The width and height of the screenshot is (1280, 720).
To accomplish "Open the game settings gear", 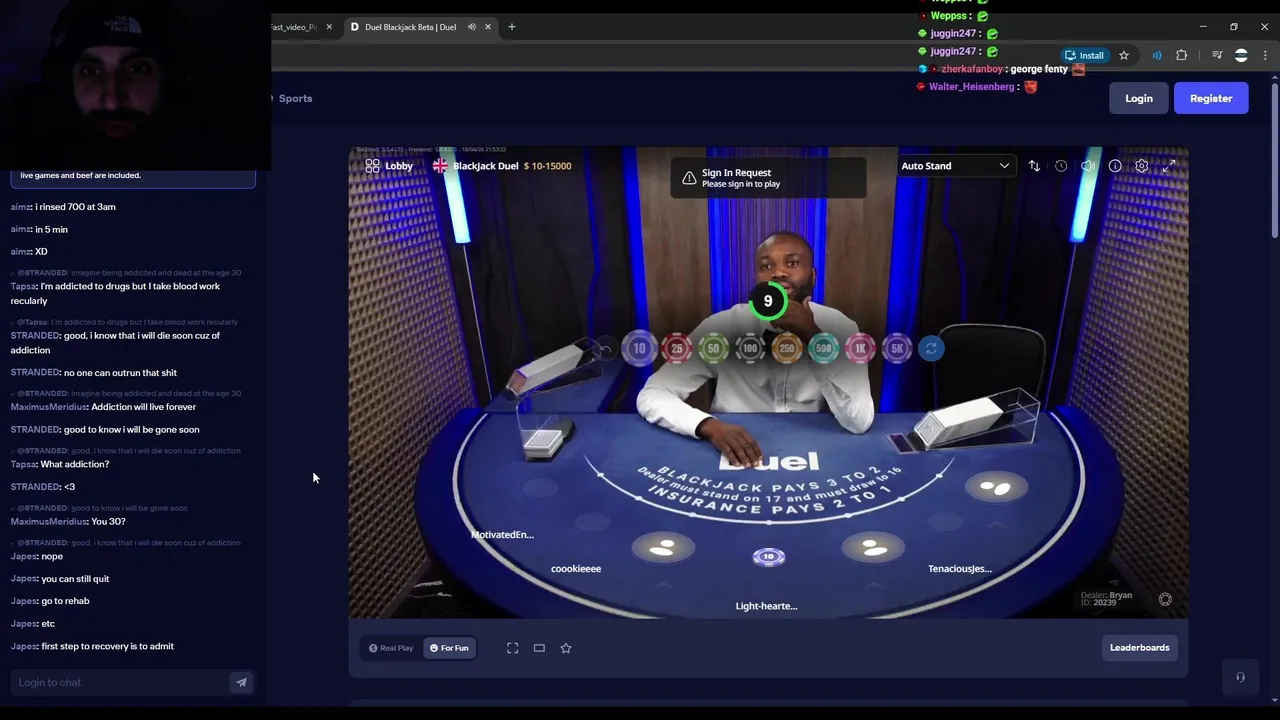I will [x=1142, y=166].
